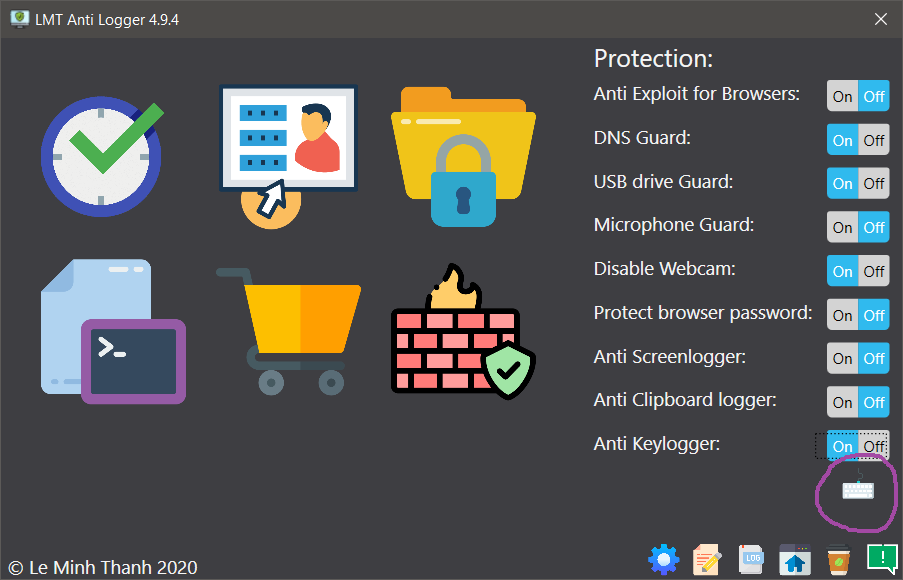
Task: Open the LOG file icon
Action: 751,559
